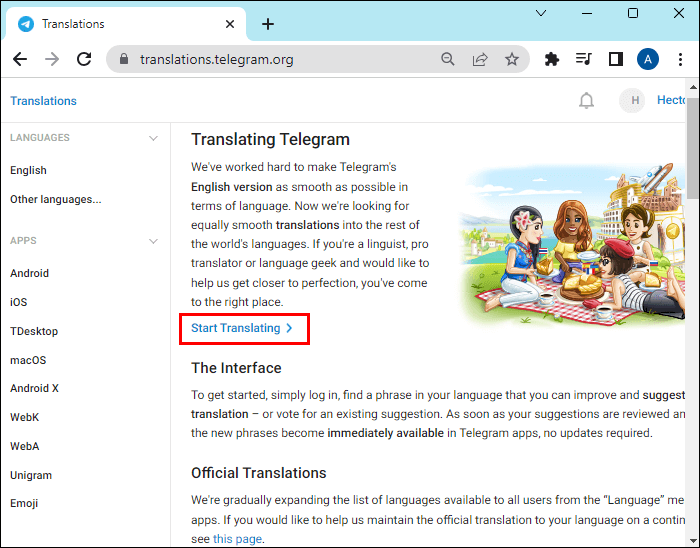Open the Unigram app section

(31, 475)
